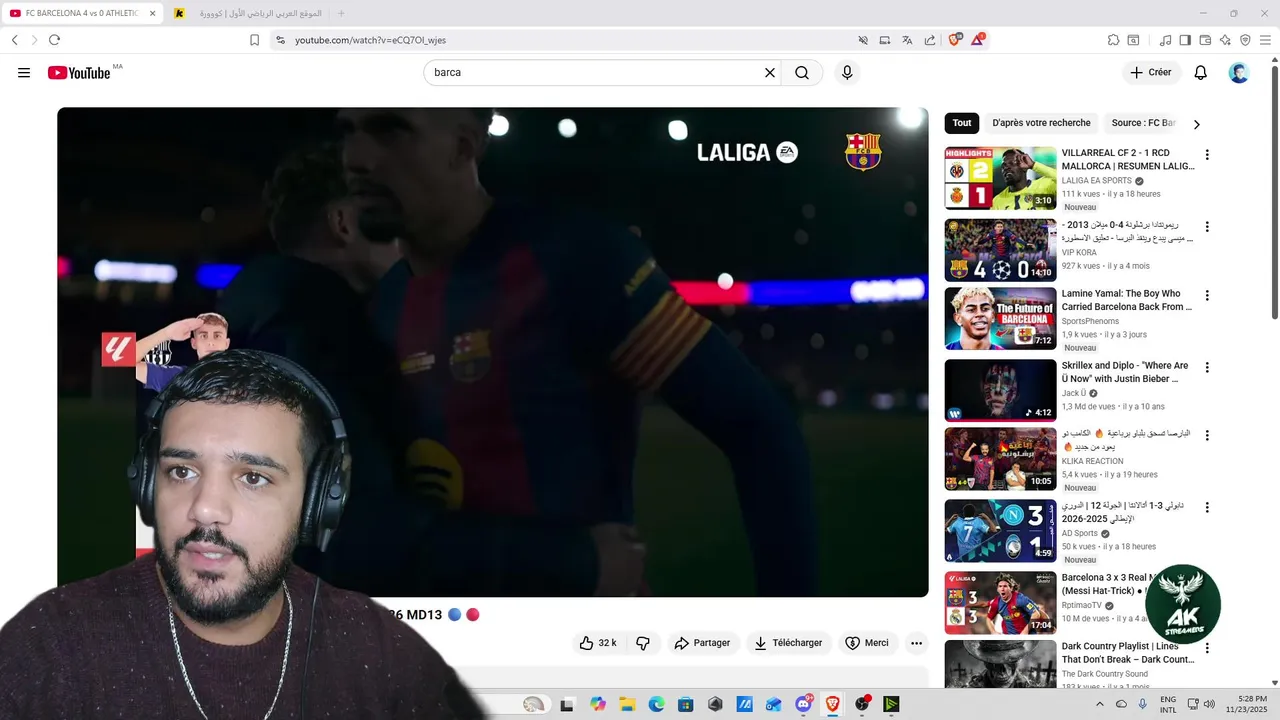Image resolution: width=1280 pixels, height=720 pixels.
Task: Open options for Lamine Yamal video
Action: point(1207,296)
